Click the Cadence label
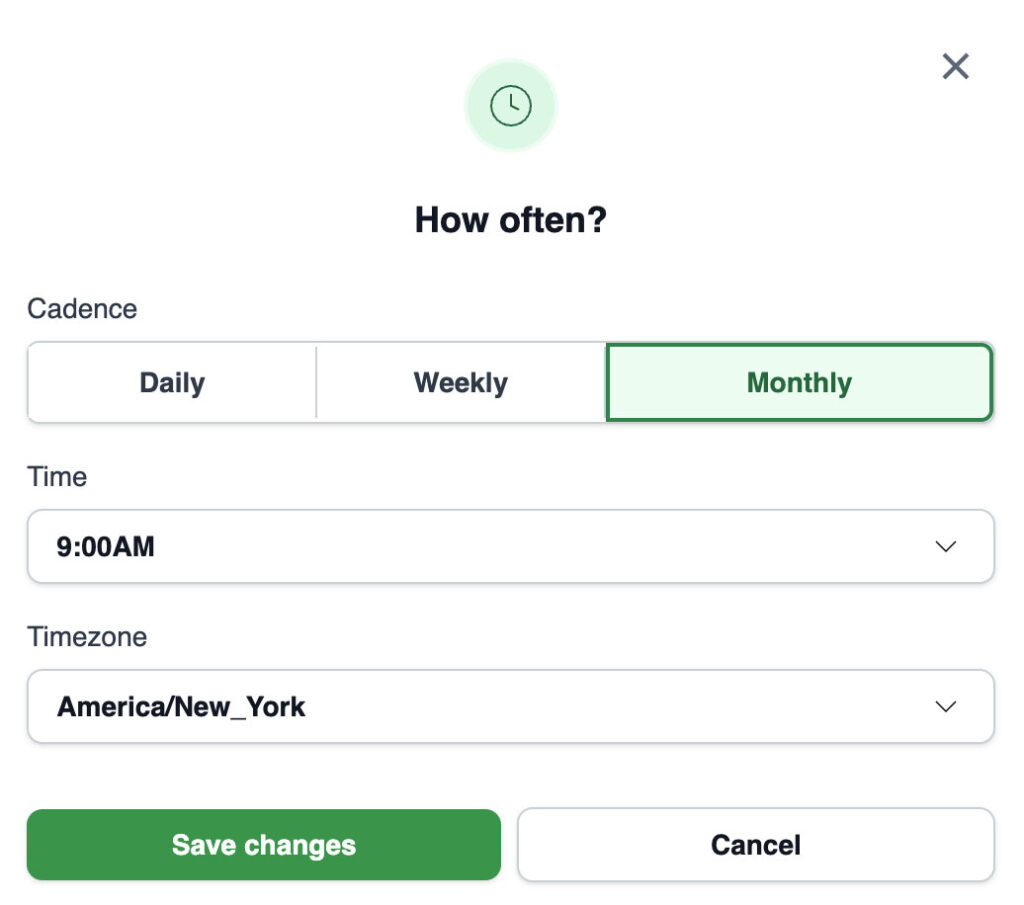 (x=82, y=308)
